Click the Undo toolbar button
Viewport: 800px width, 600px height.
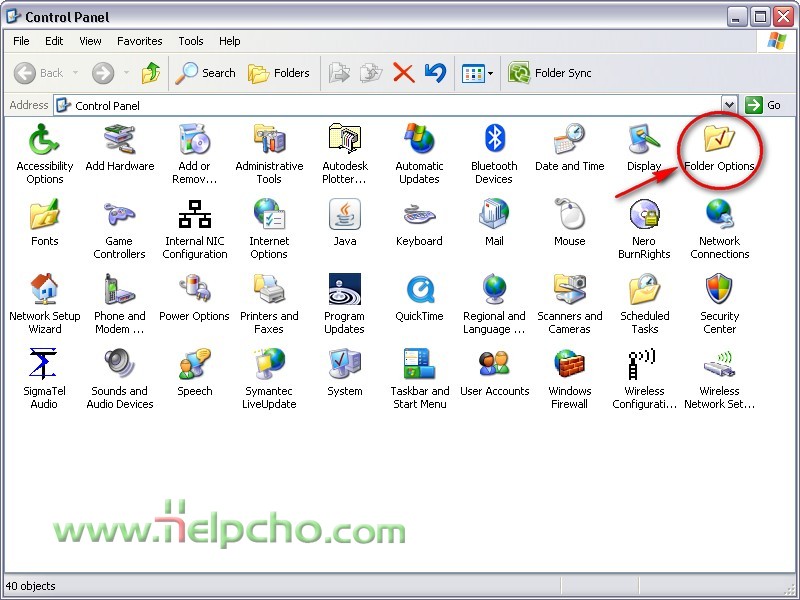(x=435, y=73)
